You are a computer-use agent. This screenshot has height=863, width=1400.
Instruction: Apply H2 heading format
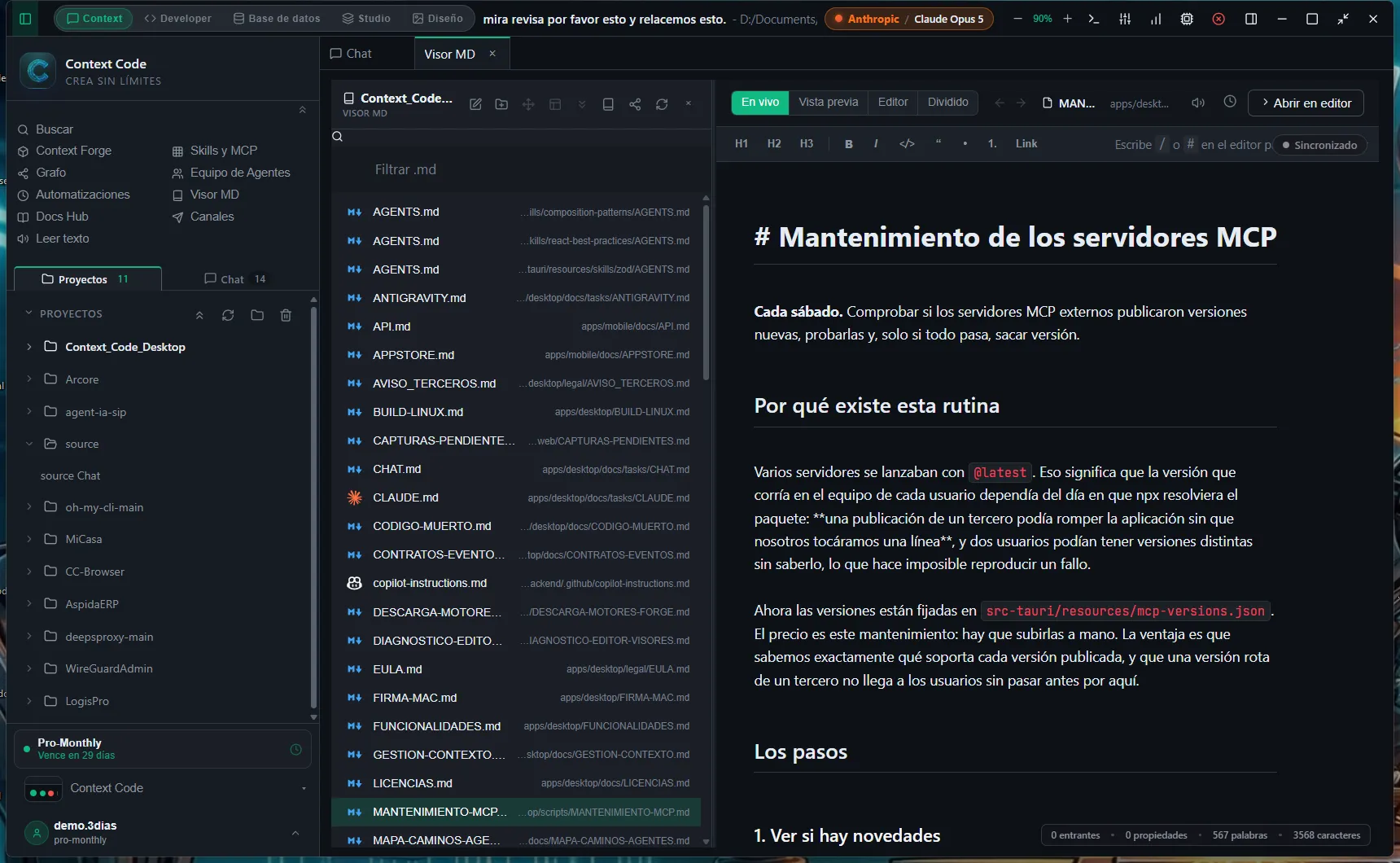(774, 143)
